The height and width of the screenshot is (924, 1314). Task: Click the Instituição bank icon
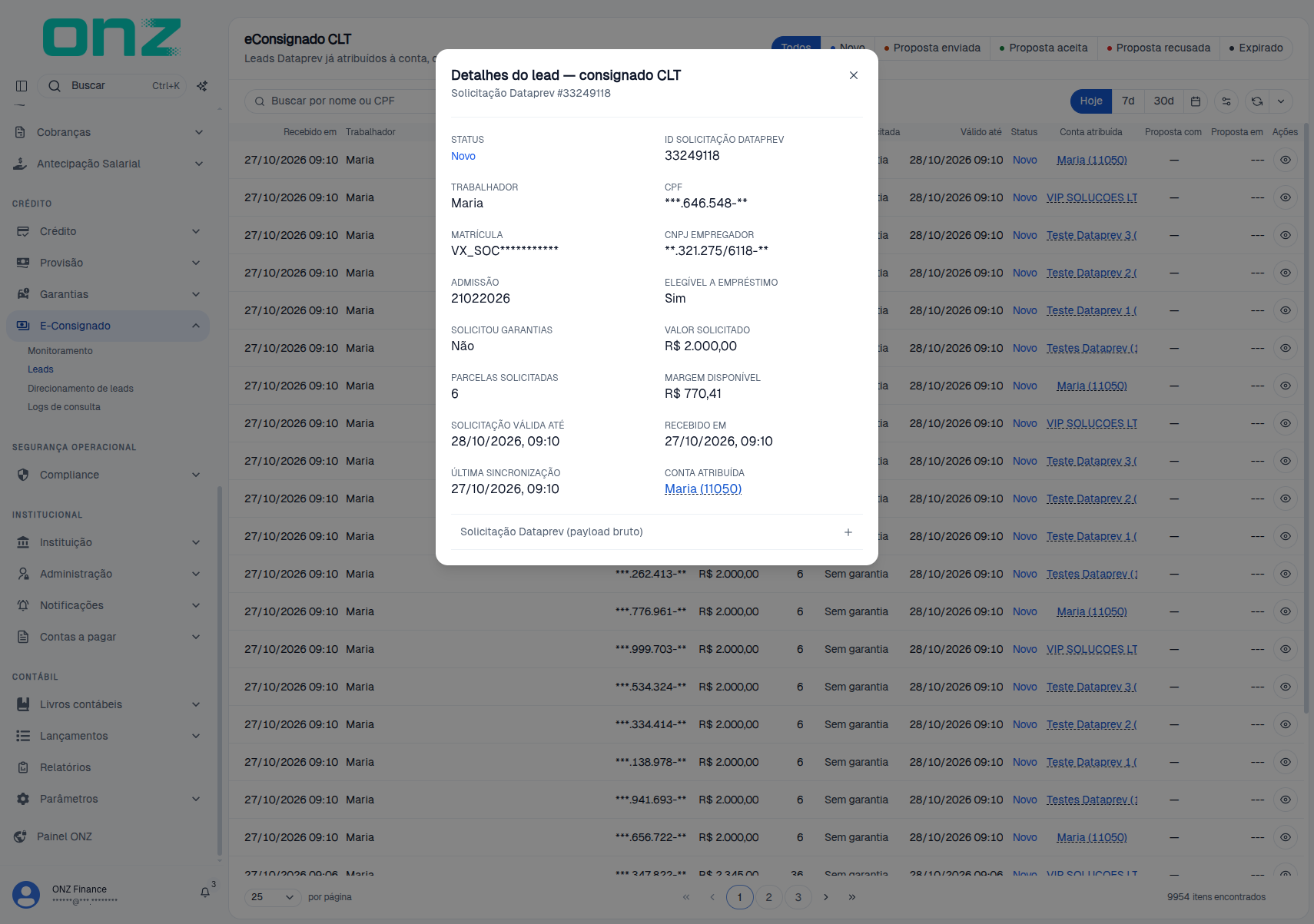[x=23, y=542]
